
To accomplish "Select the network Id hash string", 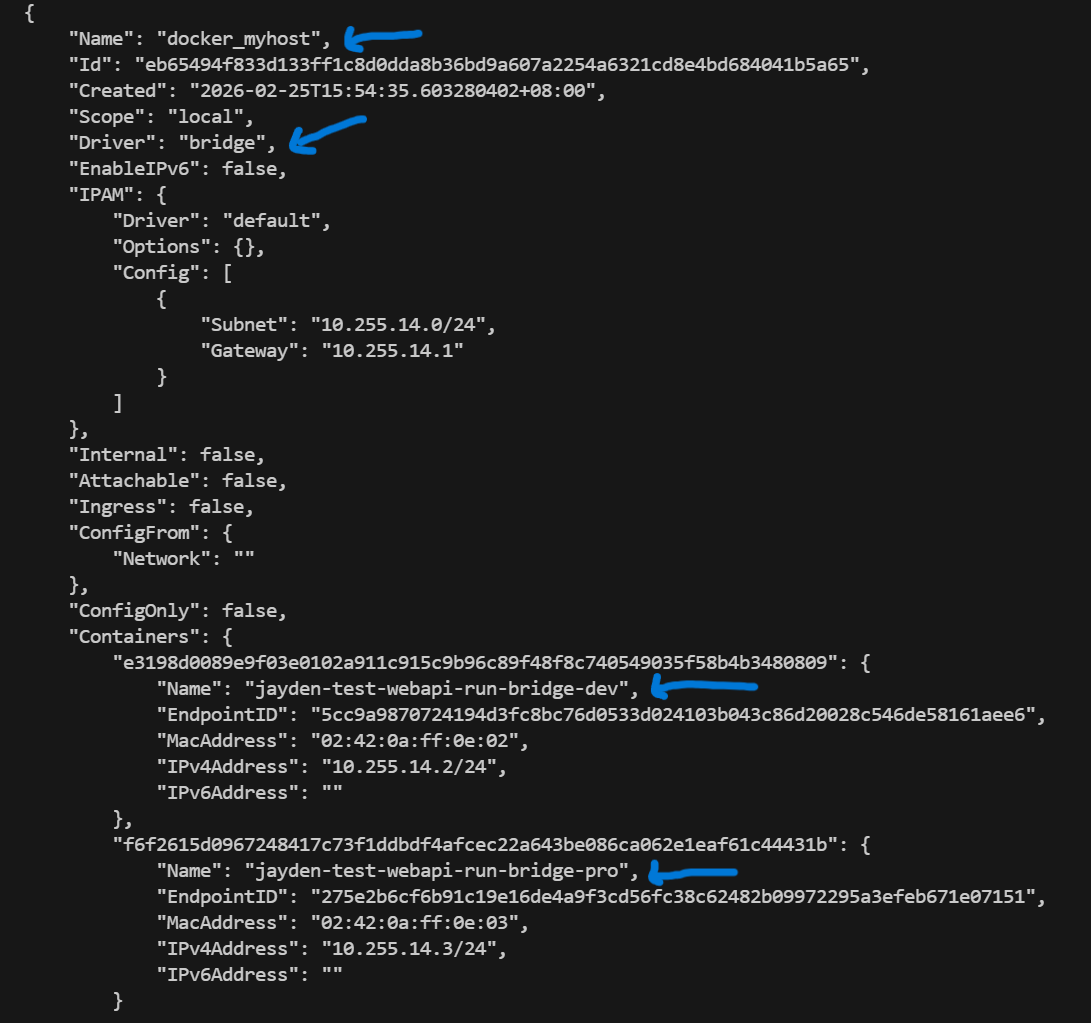I will click(497, 65).
